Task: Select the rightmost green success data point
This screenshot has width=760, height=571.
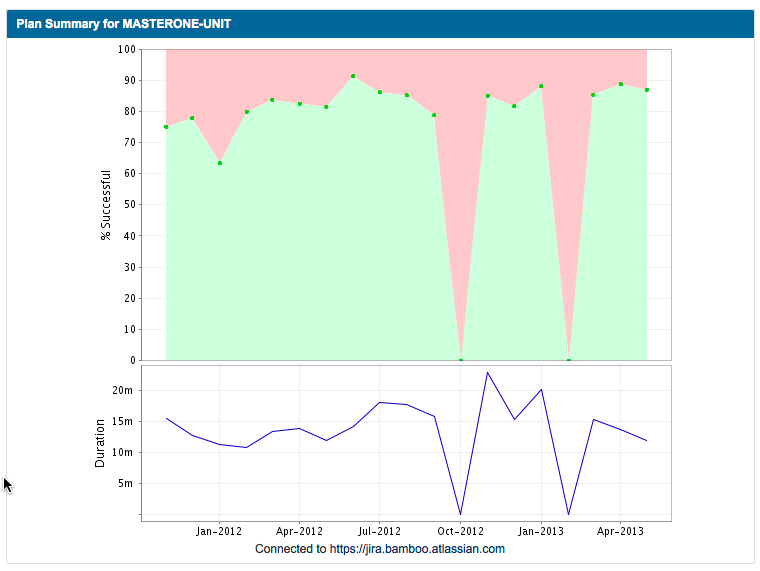Action: [647, 90]
